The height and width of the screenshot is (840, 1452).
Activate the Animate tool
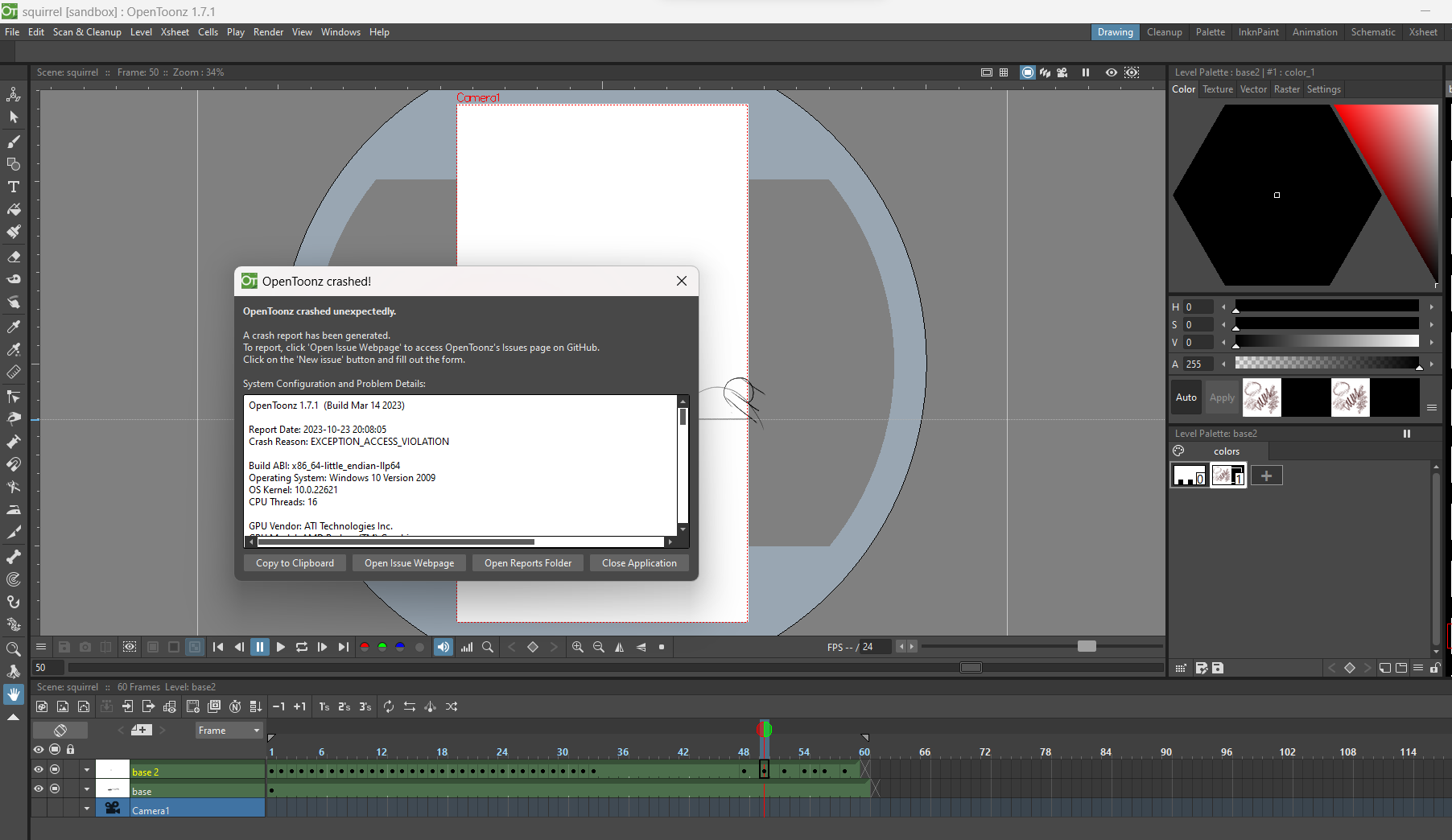(x=14, y=94)
